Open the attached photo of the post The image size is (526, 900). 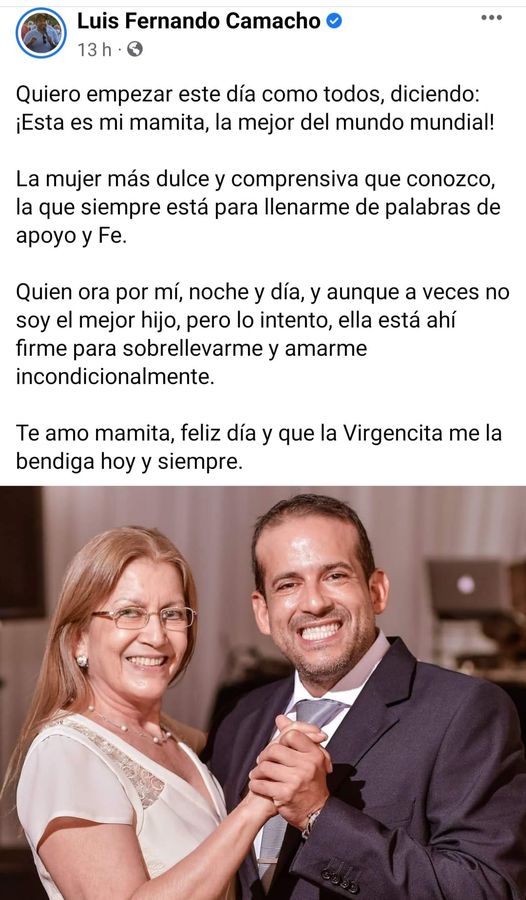pyautogui.click(x=263, y=693)
